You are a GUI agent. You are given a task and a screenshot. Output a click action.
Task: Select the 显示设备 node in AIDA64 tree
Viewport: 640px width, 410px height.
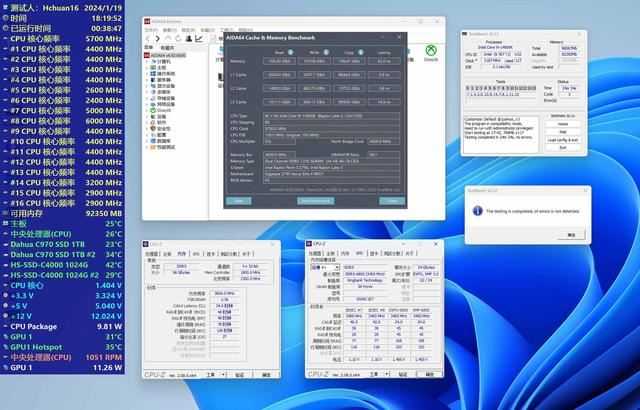(x=165, y=86)
